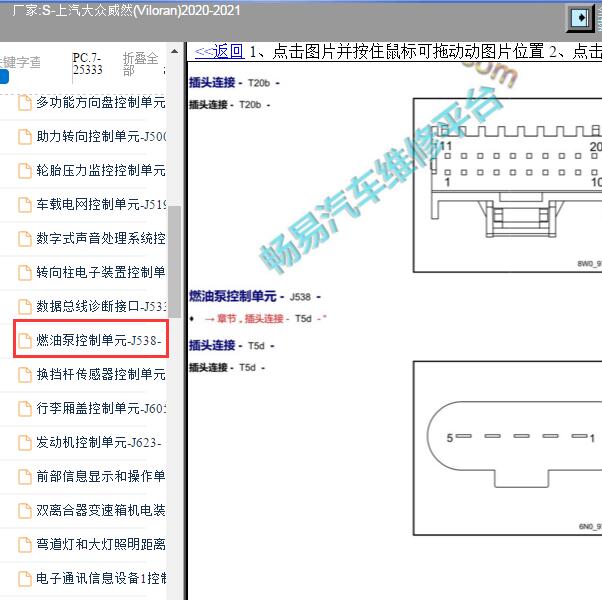The width and height of the screenshot is (602, 600).
Task: Click document icon beside 多功能方向盘控制单元
Action: [x=25, y=103]
